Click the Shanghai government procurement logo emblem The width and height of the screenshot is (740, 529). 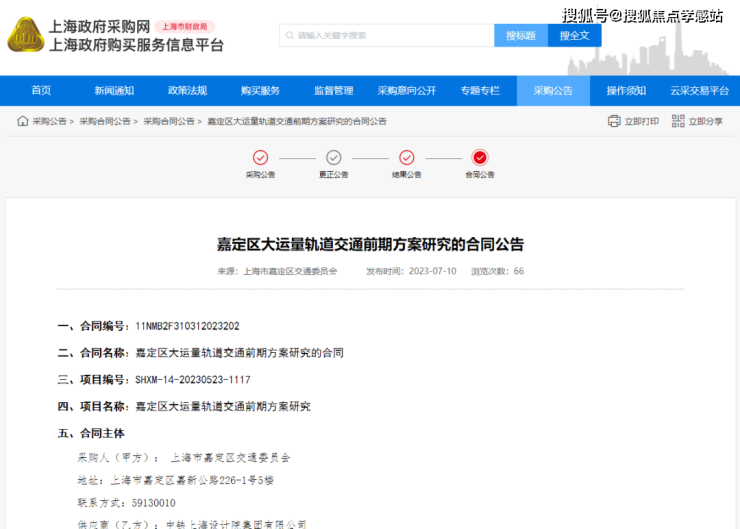[26, 35]
